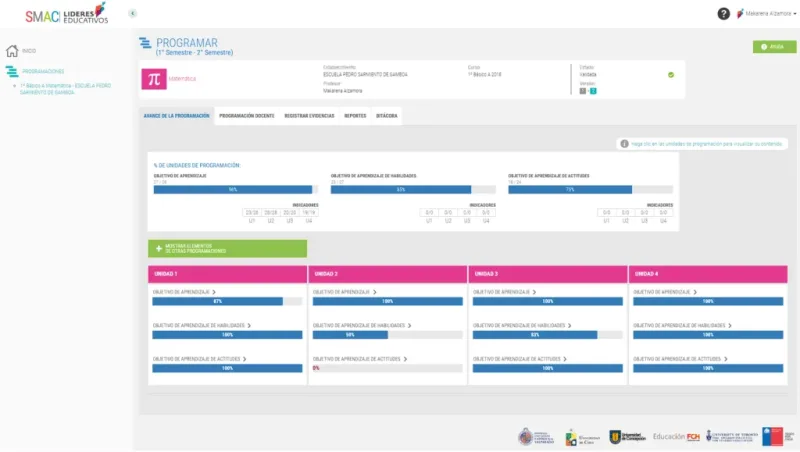Viewport: 800px width, 452px height.
Task: Click Unidad 2 Actitudes 0% progress bar
Action: [x=388, y=368]
